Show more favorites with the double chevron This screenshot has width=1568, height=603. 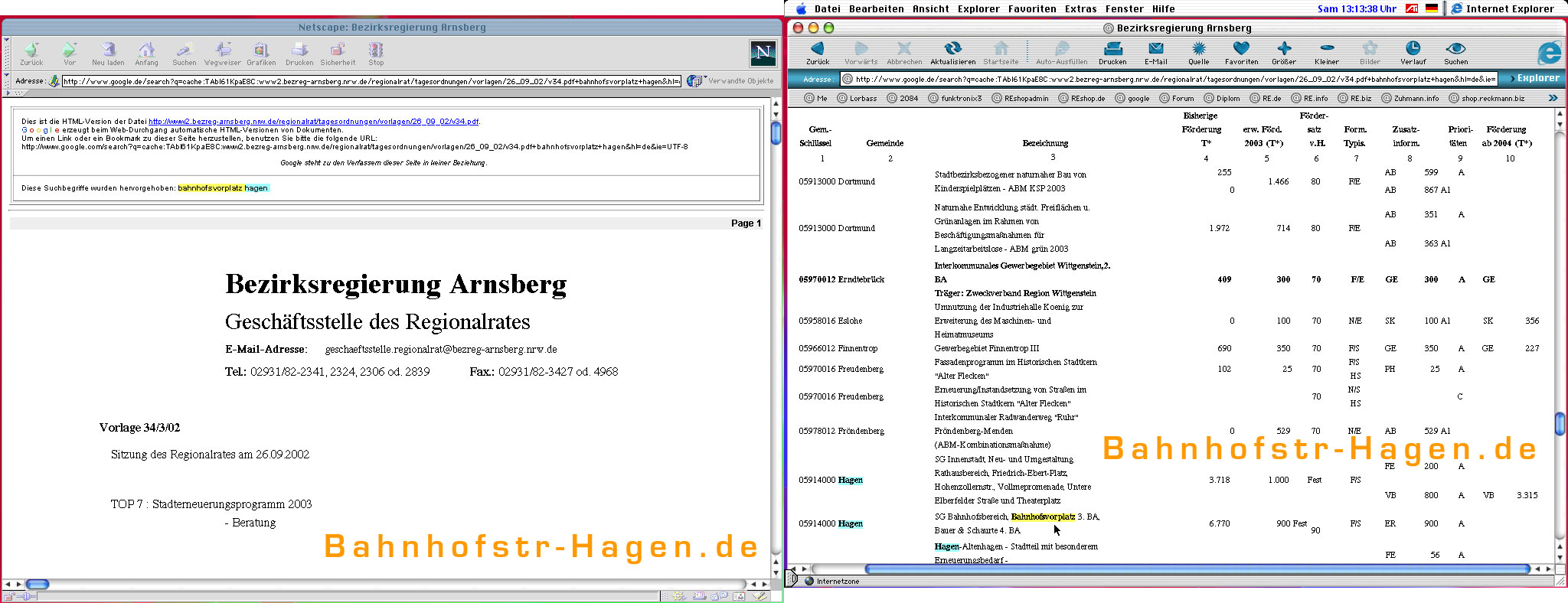(1553, 98)
